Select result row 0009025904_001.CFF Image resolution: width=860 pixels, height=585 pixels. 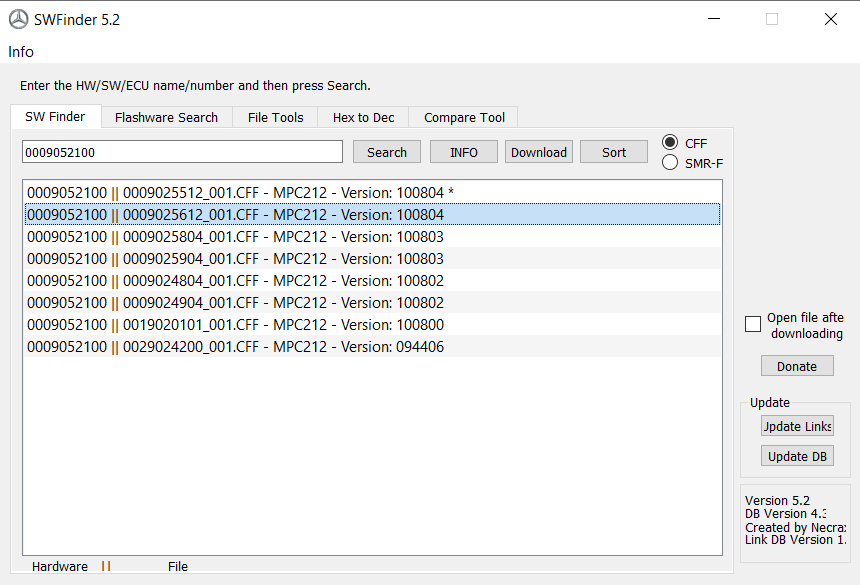click(372, 258)
